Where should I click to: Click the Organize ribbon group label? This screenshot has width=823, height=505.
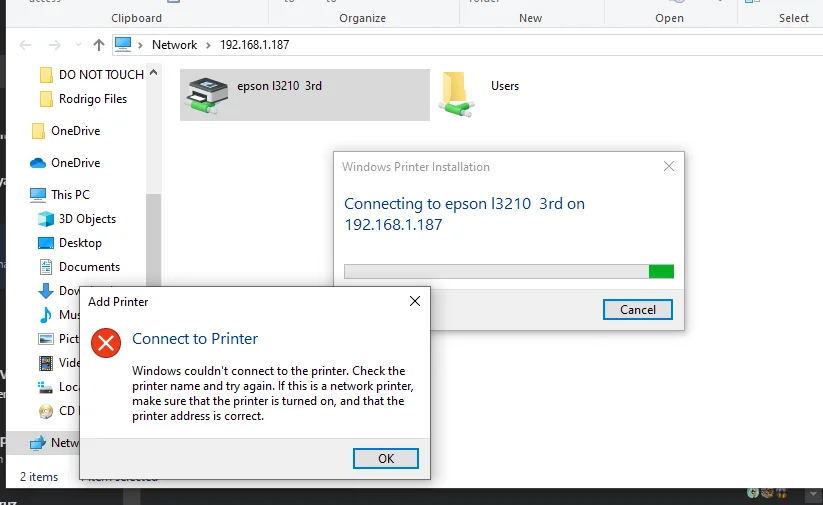(x=362, y=18)
